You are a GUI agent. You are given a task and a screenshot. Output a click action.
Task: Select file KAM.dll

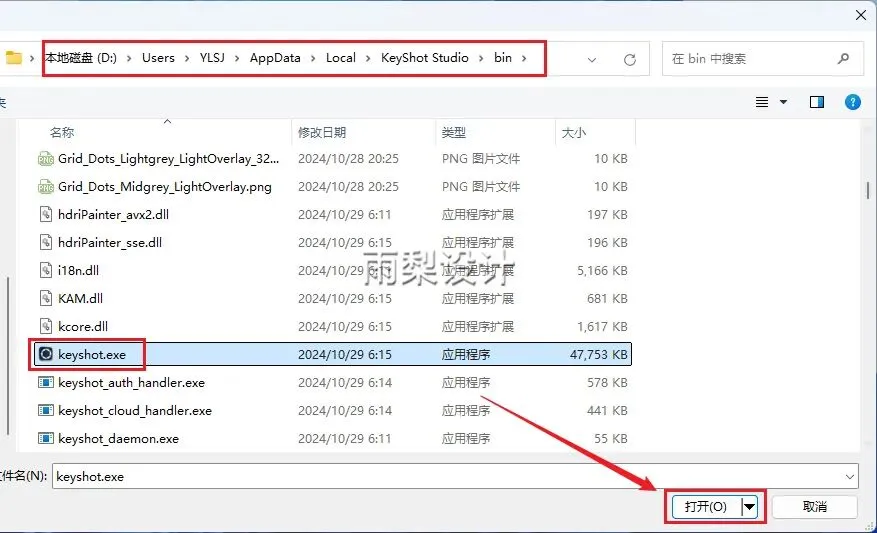tap(81, 298)
